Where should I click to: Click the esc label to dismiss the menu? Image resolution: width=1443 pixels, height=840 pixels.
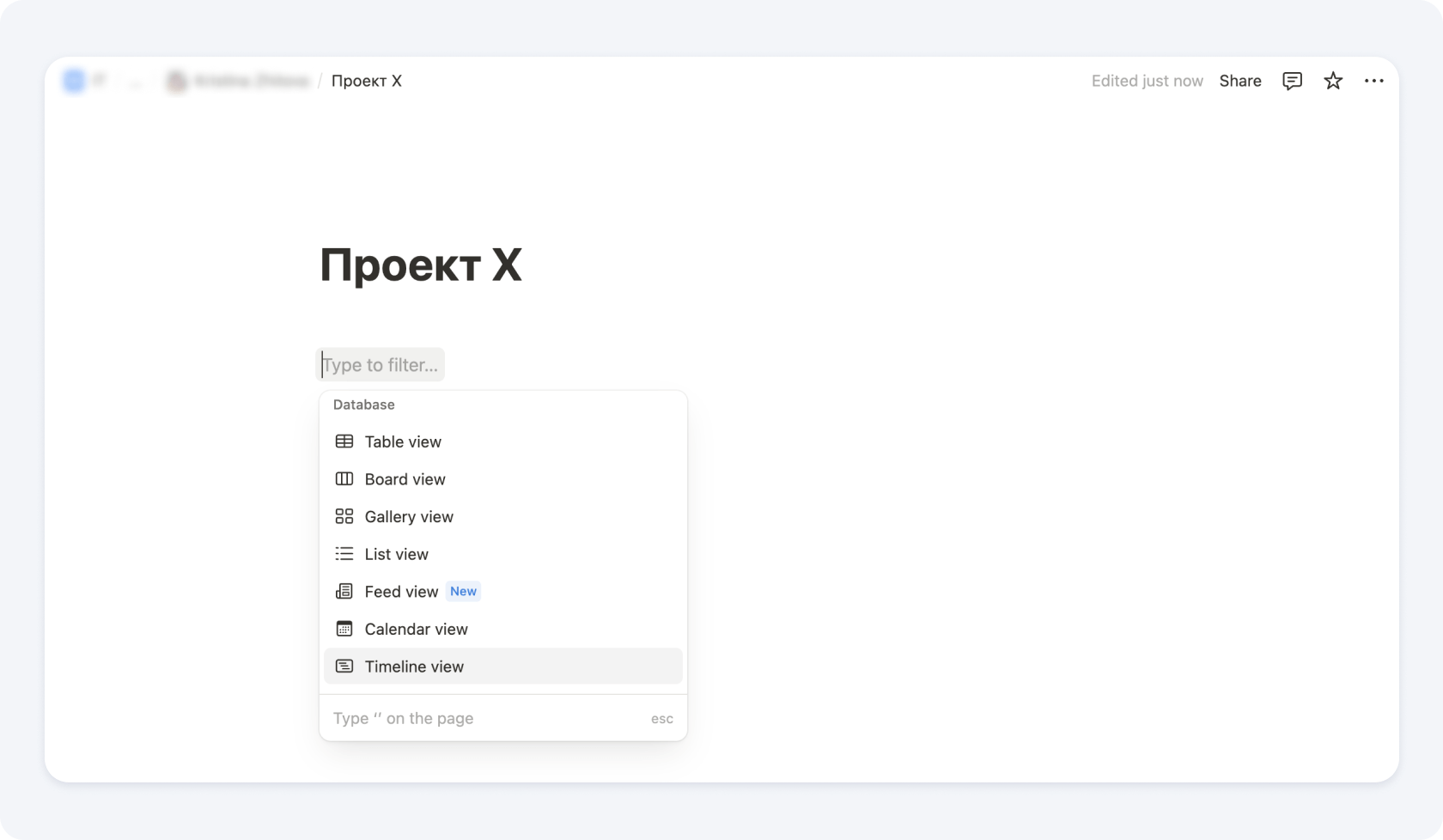(661, 719)
